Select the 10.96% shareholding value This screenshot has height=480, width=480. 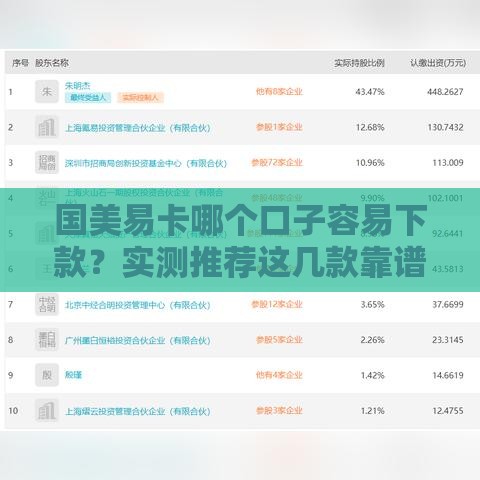pos(370,163)
